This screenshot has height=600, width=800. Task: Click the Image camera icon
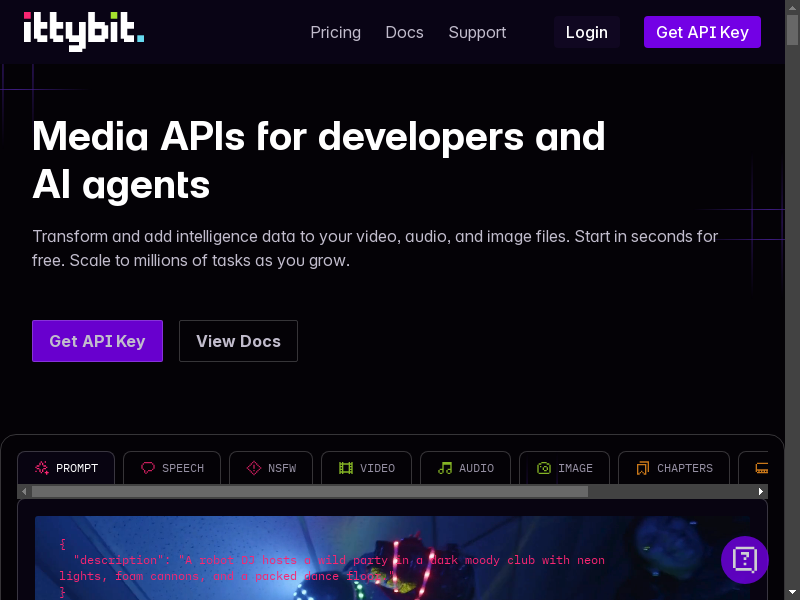[x=544, y=468]
